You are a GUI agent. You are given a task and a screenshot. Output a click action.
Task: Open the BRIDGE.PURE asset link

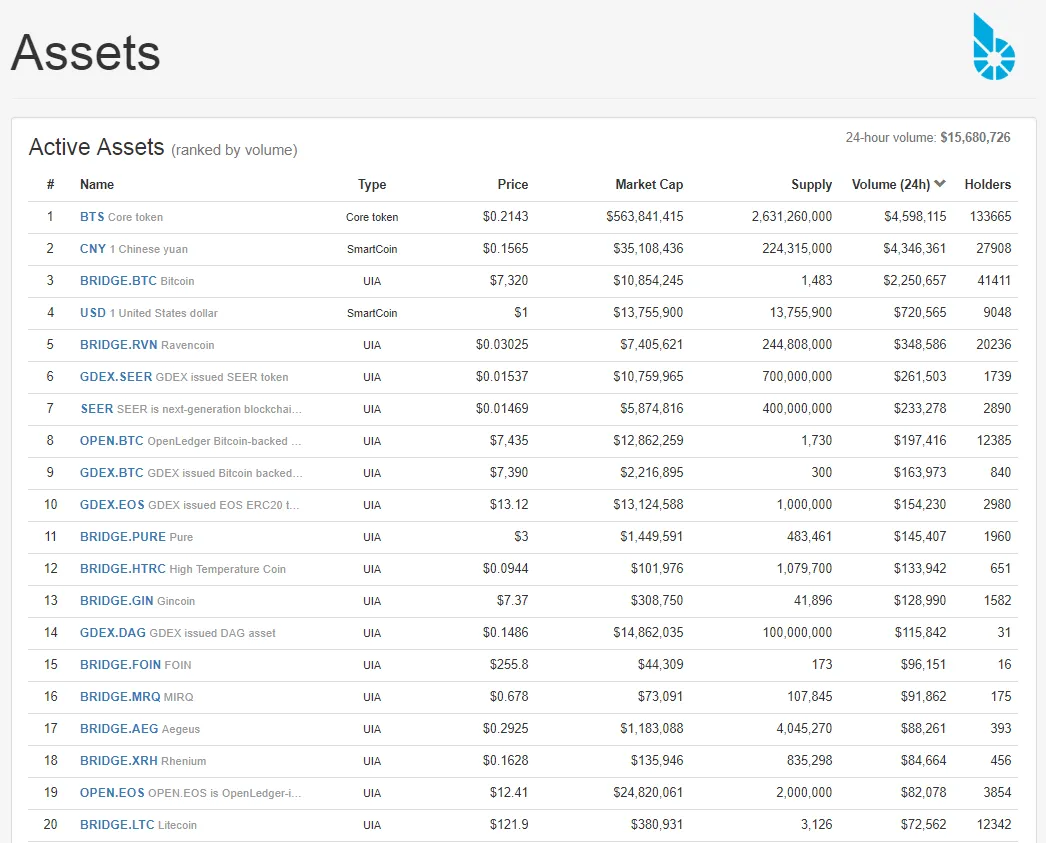point(123,537)
